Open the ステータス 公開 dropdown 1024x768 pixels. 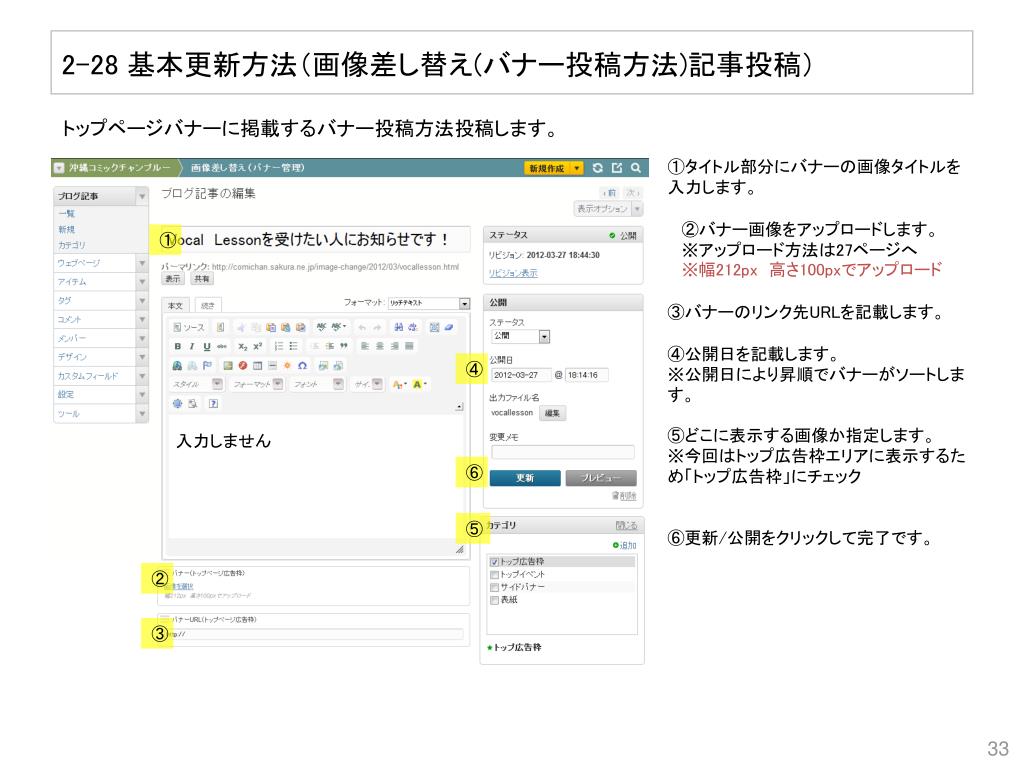(x=520, y=336)
